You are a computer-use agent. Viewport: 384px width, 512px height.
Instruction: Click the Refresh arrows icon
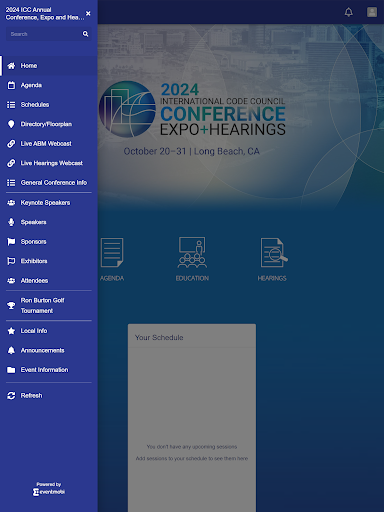pyautogui.click(x=11, y=396)
